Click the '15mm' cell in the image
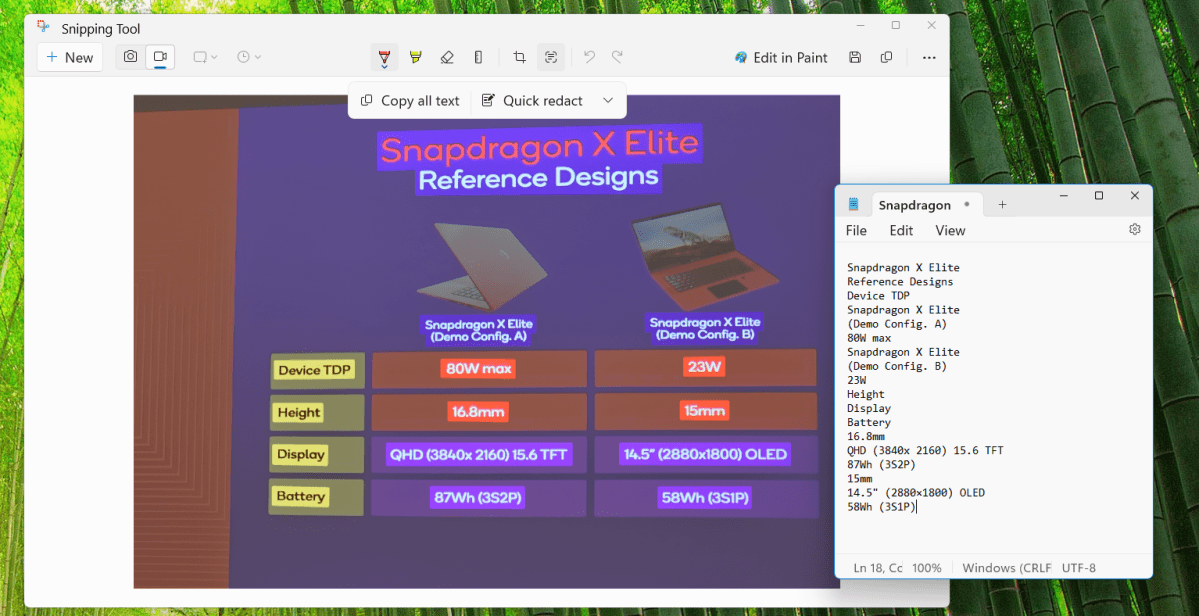Image resolution: width=1199 pixels, height=616 pixels. [x=704, y=411]
